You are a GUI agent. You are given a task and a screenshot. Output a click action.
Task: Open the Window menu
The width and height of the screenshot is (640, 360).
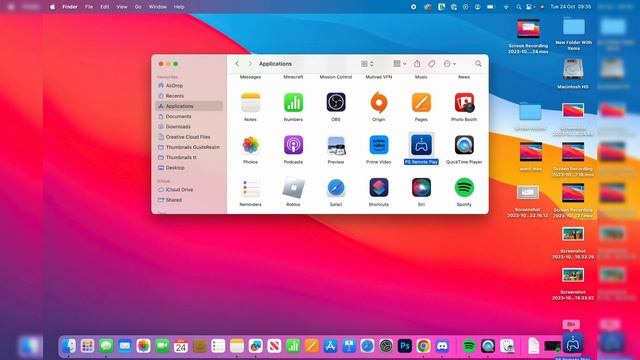pos(158,7)
